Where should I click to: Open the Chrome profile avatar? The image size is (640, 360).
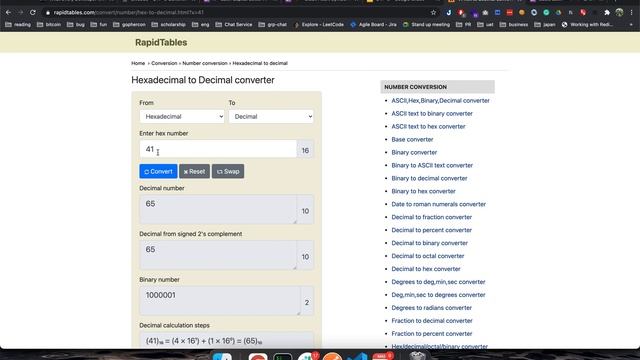(x=619, y=13)
